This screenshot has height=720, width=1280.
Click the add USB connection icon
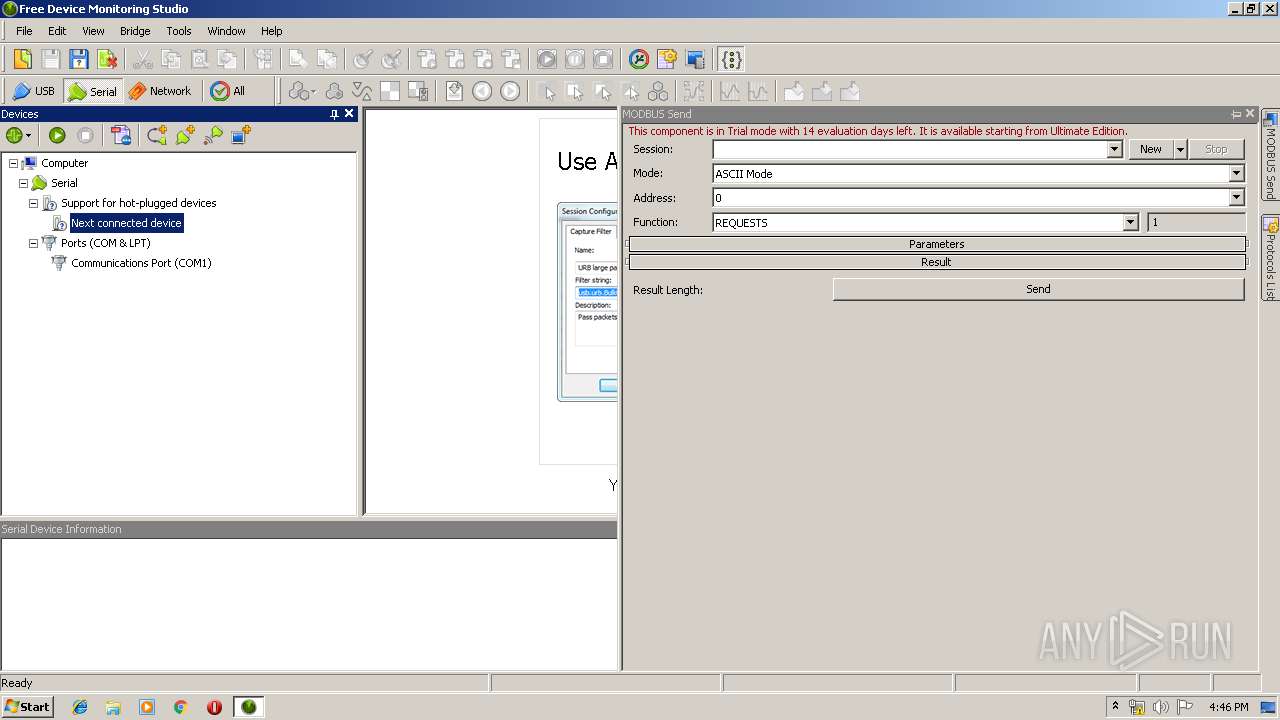click(157, 135)
